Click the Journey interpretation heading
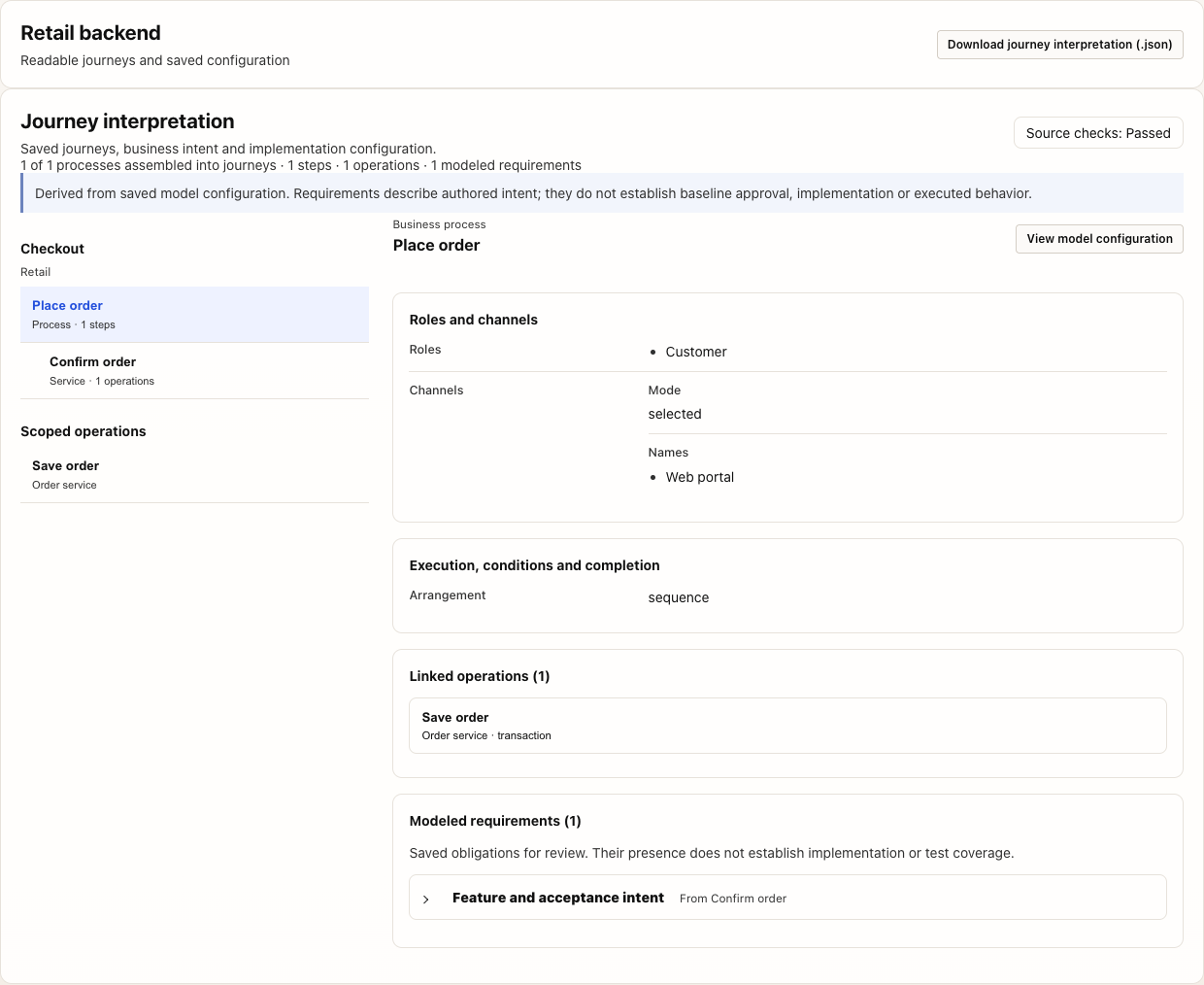The width and height of the screenshot is (1204, 985). (127, 121)
